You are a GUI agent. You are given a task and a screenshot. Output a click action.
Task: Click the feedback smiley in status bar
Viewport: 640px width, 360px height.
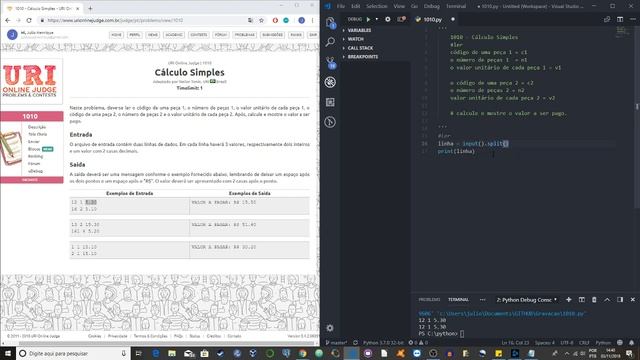tap(620, 342)
